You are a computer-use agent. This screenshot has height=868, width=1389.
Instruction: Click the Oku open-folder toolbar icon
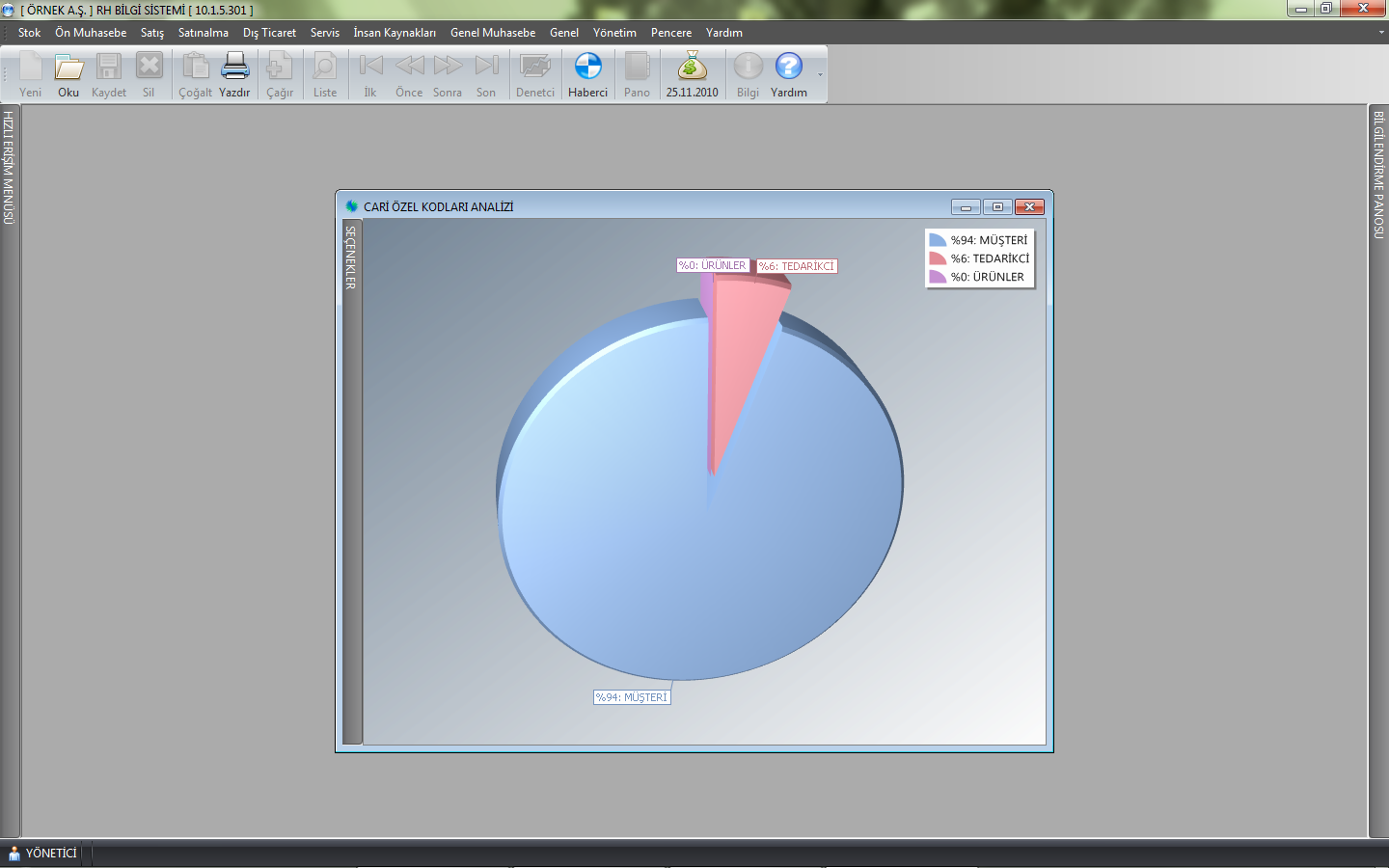68,68
